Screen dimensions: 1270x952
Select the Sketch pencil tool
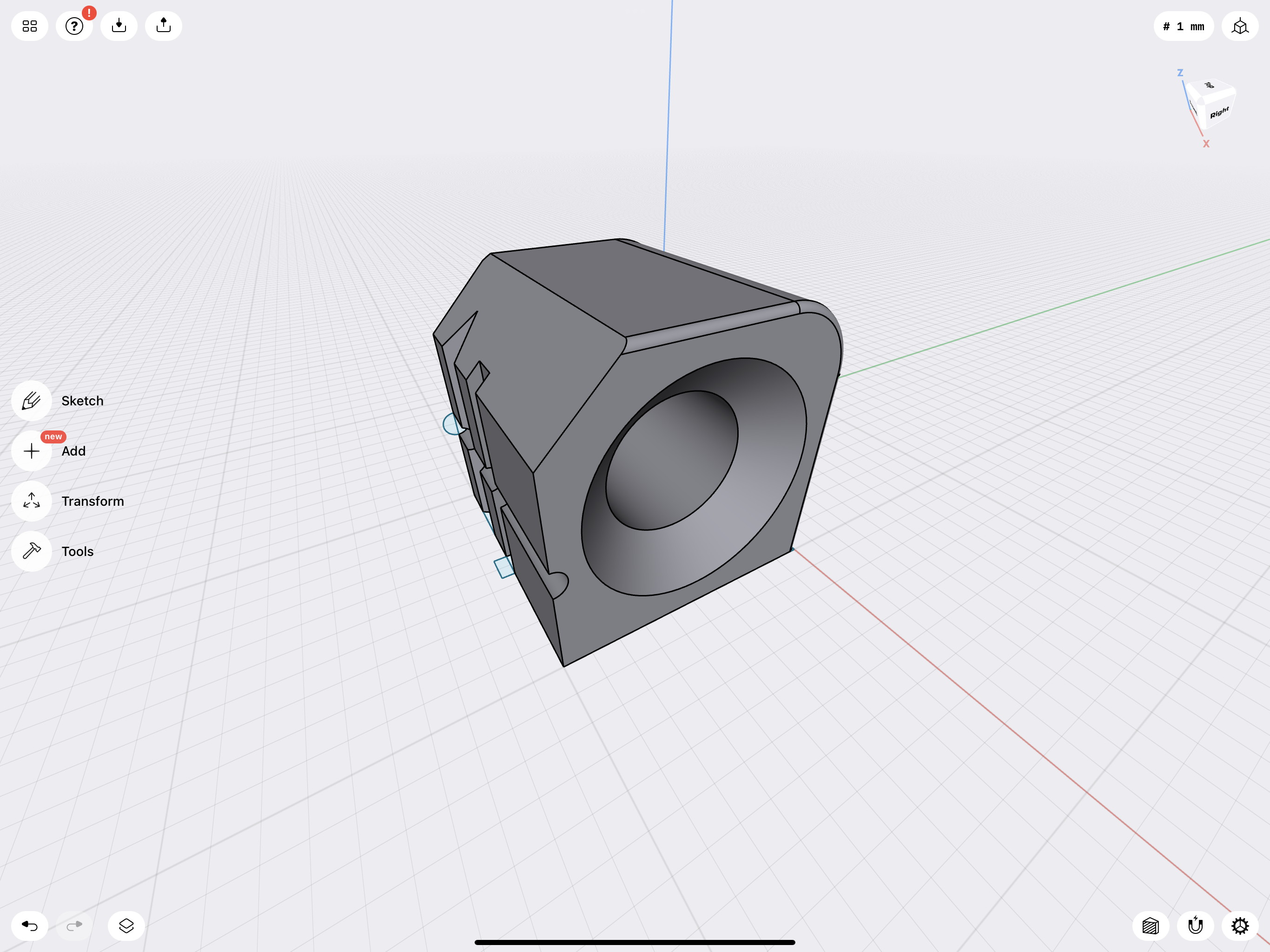32,401
